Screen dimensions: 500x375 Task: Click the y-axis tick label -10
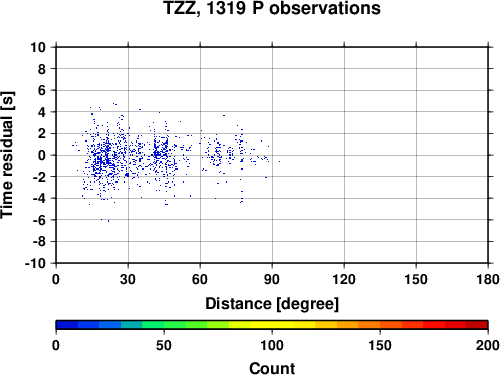click(x=35, y=263)
